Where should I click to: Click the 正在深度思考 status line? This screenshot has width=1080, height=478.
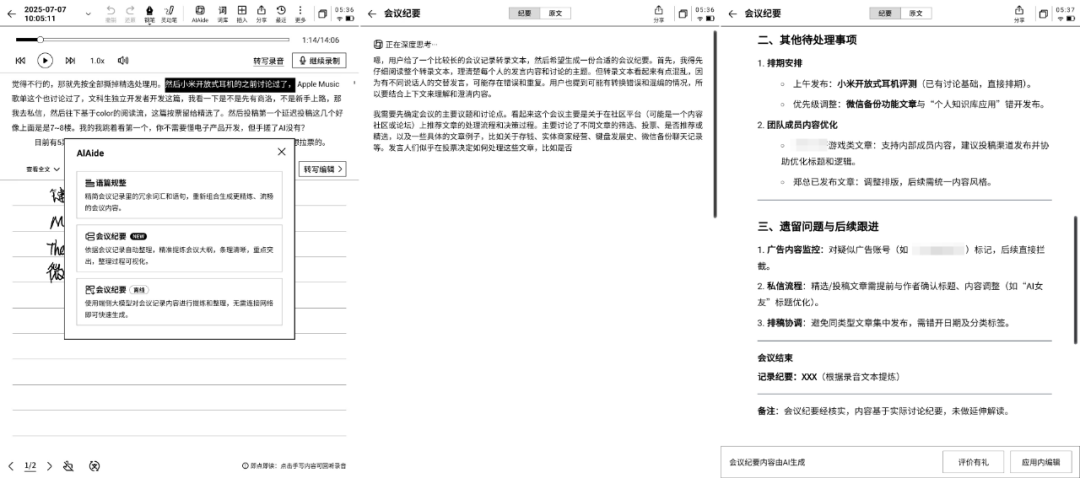[406, 43]
